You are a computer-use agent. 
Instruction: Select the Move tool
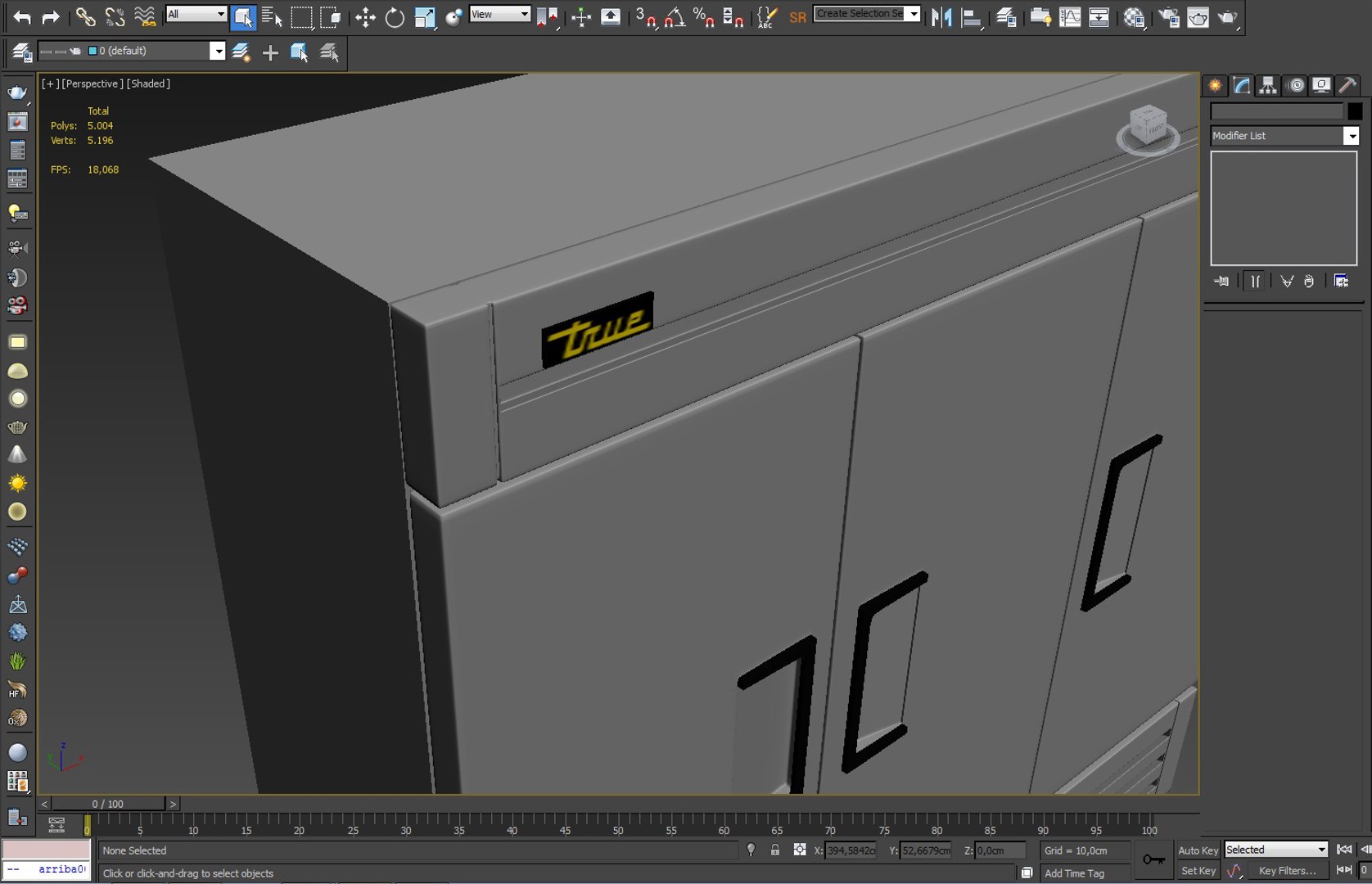click(365, 17)
